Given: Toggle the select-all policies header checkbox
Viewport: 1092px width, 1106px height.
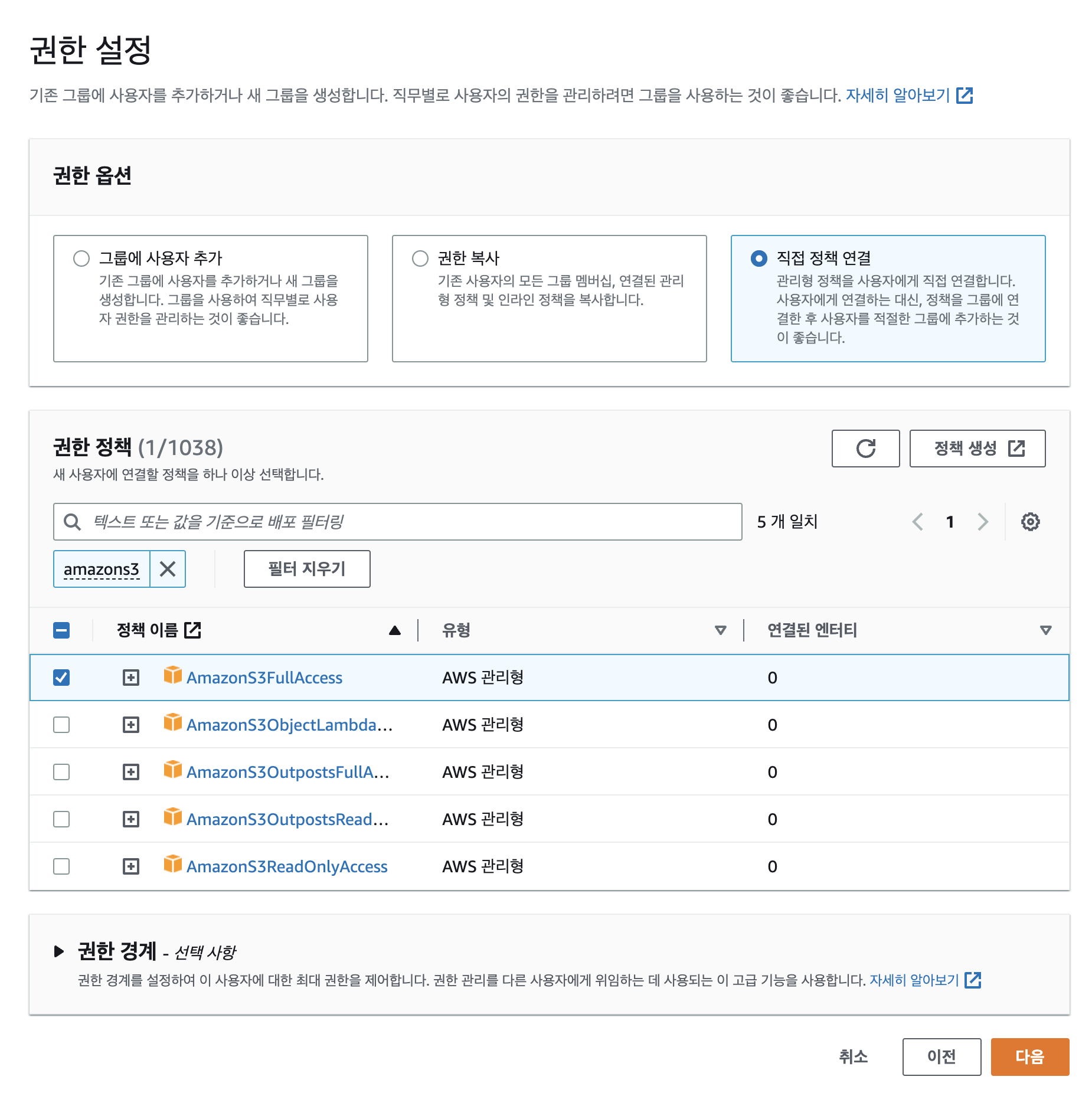Looking at the screenshot, I should pos(61,630).
